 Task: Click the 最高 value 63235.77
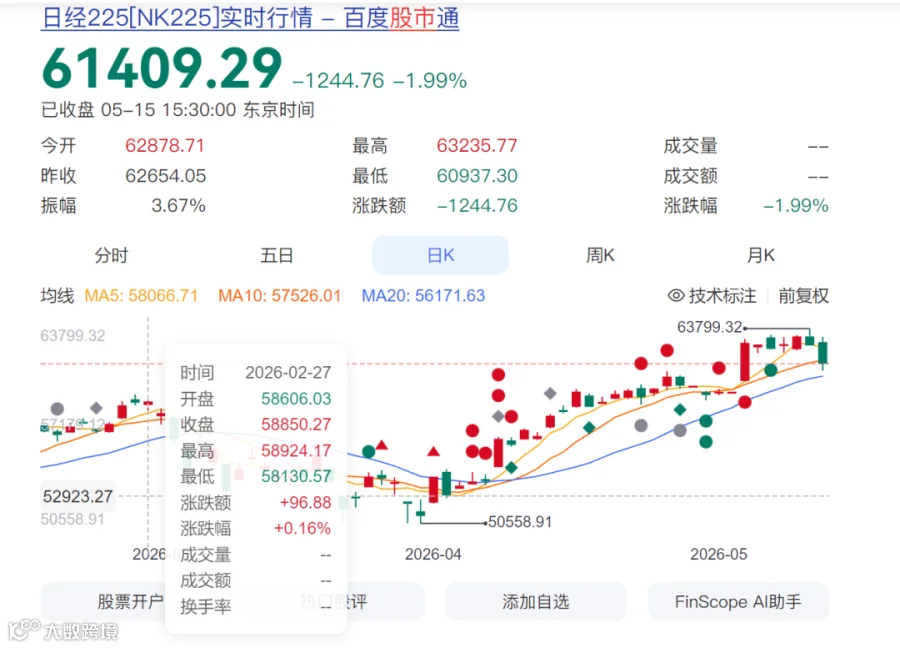(x=477, y=145)
